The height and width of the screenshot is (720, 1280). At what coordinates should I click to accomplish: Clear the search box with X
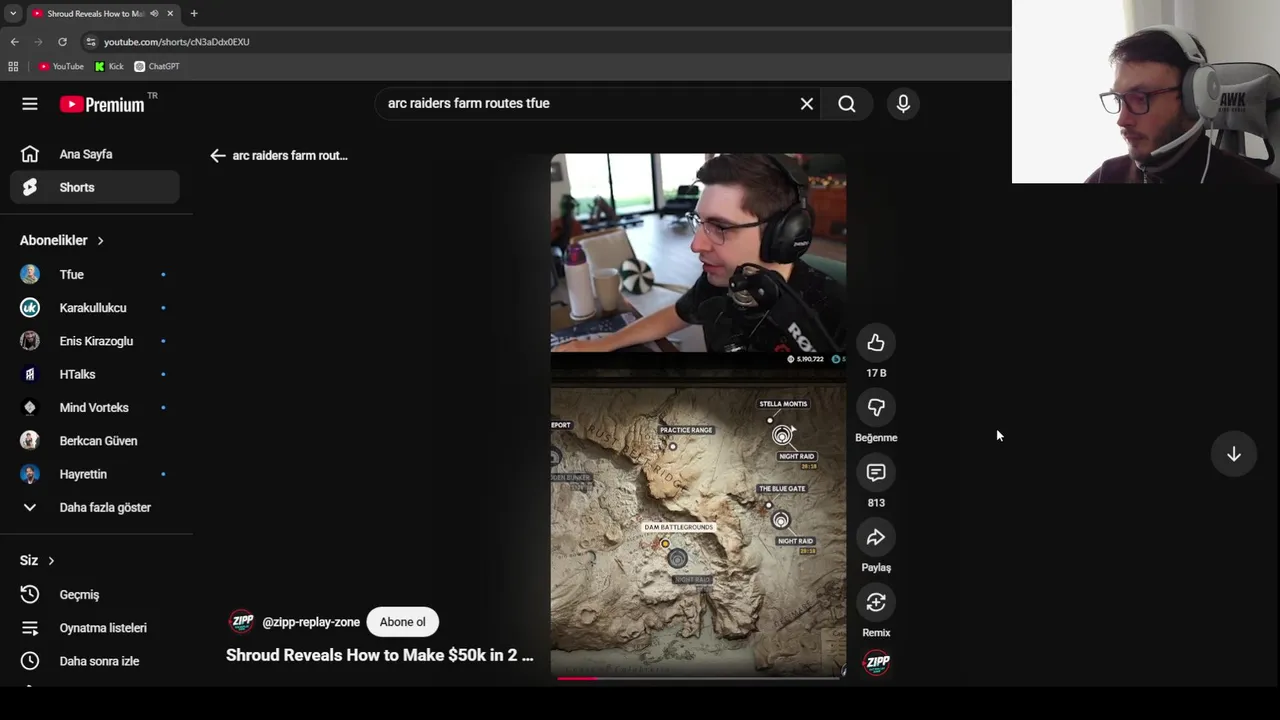[x=807, y=104]
